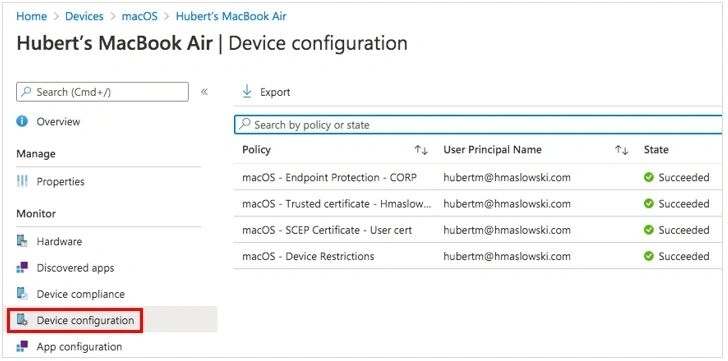Click the Policy column header

(x=256, y=149)
